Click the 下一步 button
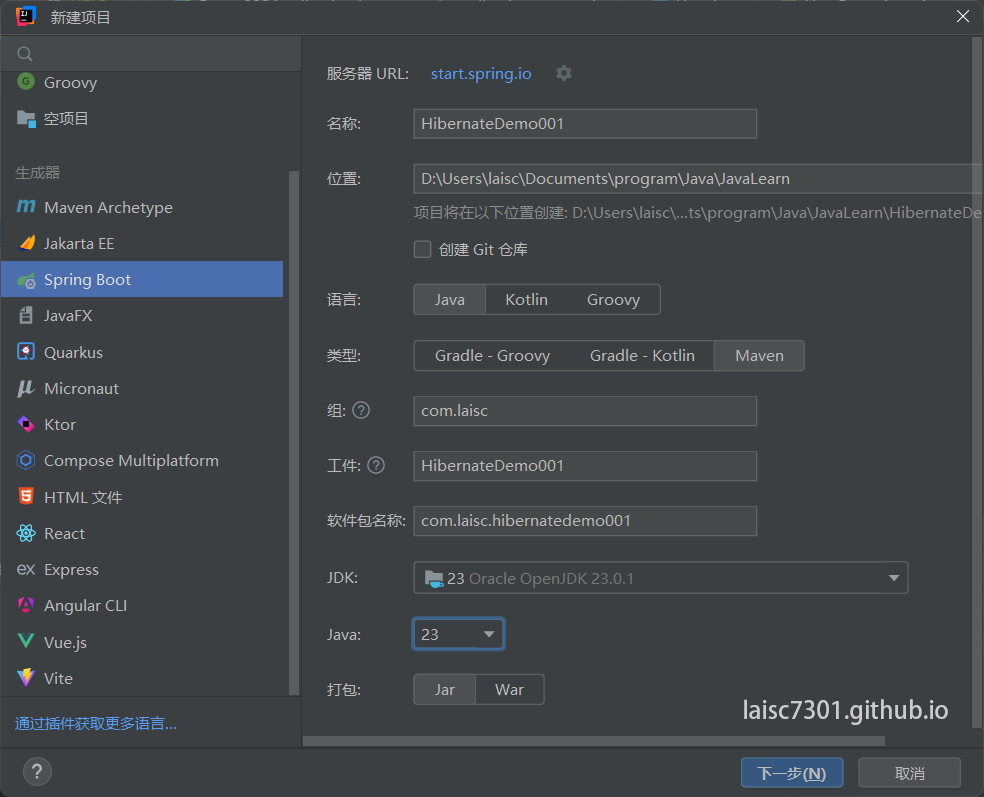Image resolution: width=984 pixels, height=797 pixels. pyautogui.click(x=791, y=772)
